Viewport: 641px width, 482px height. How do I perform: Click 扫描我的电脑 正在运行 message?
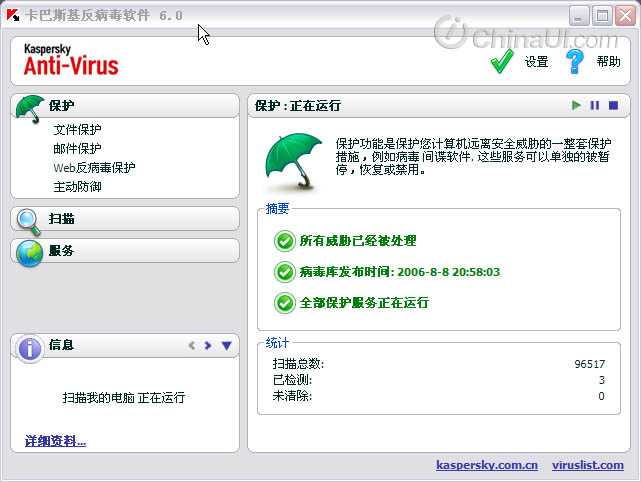pos(124,398)
